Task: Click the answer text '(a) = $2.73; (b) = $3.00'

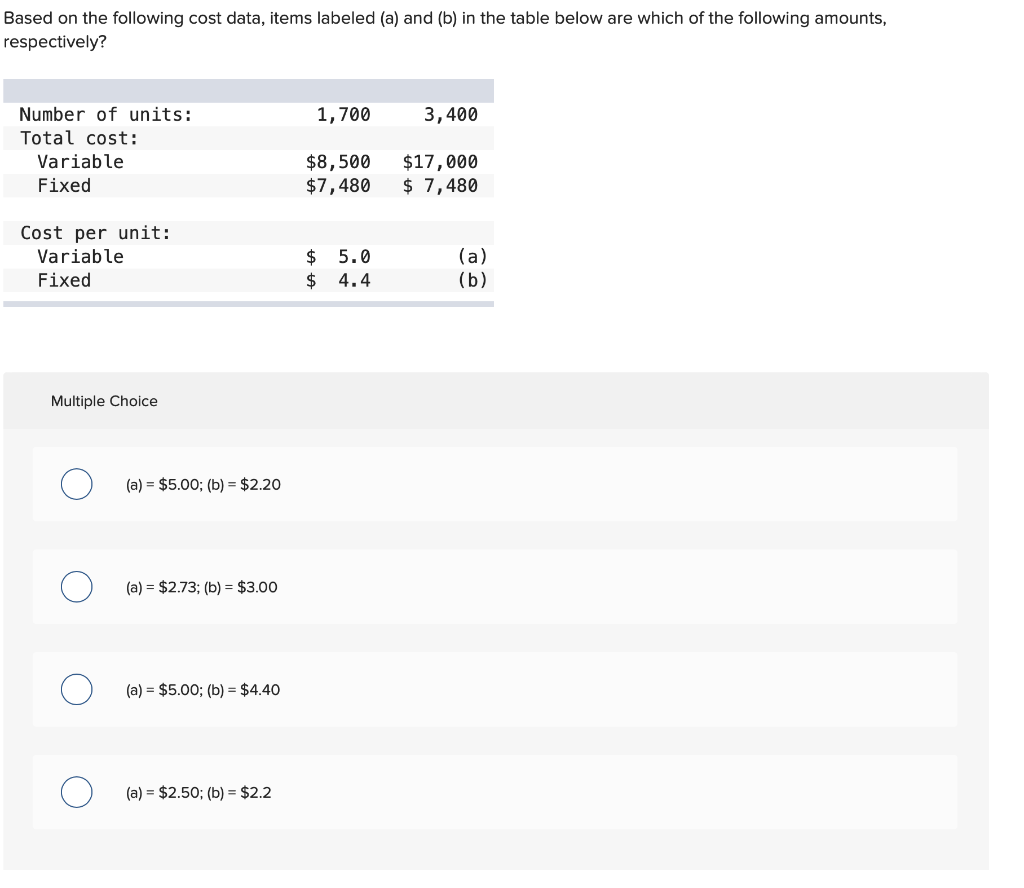Action: pyautogui.click(x=203, y=587)
